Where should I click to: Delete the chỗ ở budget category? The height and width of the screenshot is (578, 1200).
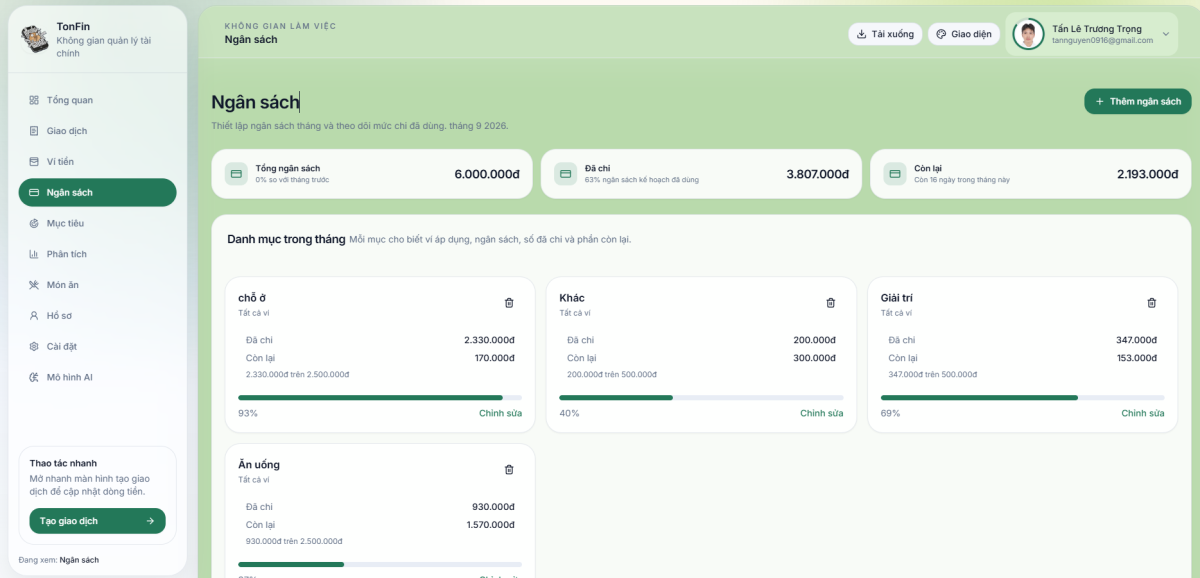coord(509,303)
